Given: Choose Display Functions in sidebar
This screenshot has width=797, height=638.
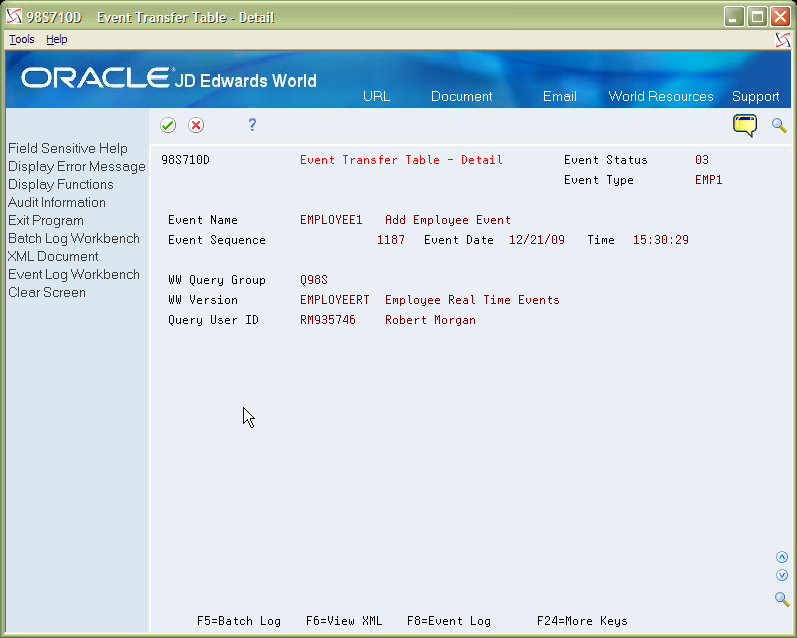Looking at the screenshot, I should coord(60,185).
